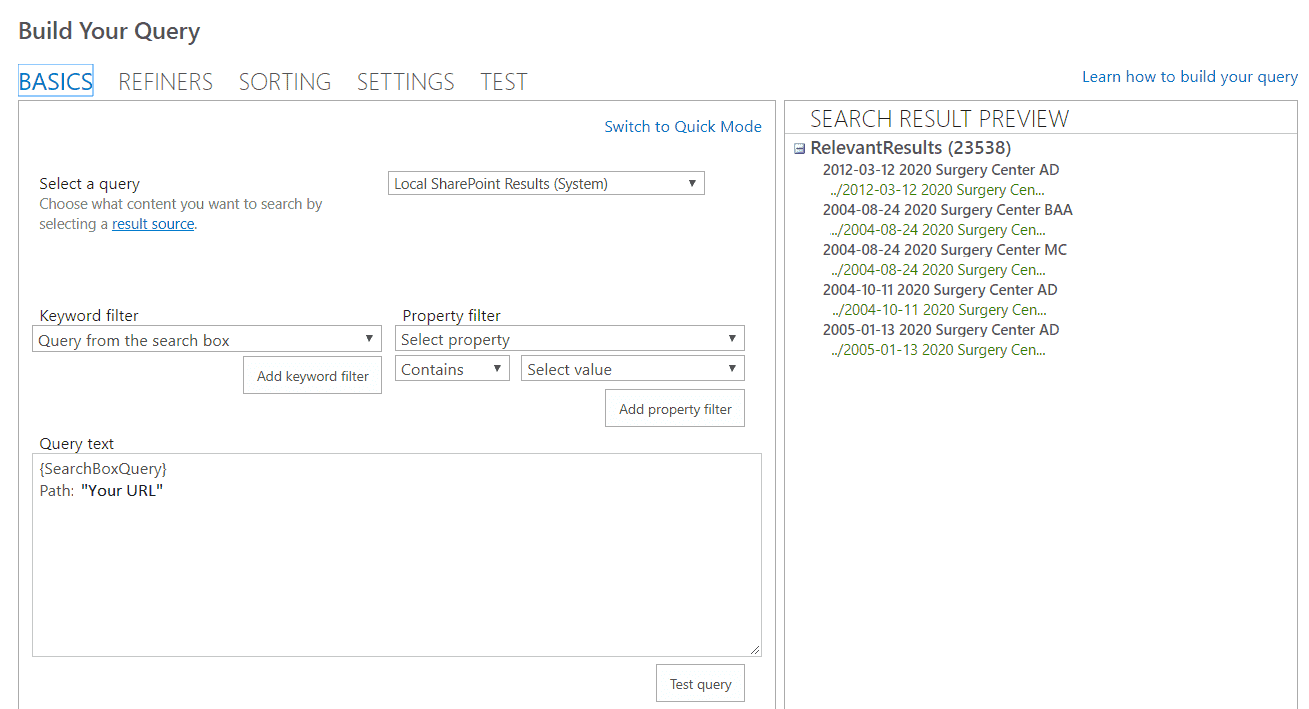
Task: Collapse the RelevantResults group
Action: 799,149
